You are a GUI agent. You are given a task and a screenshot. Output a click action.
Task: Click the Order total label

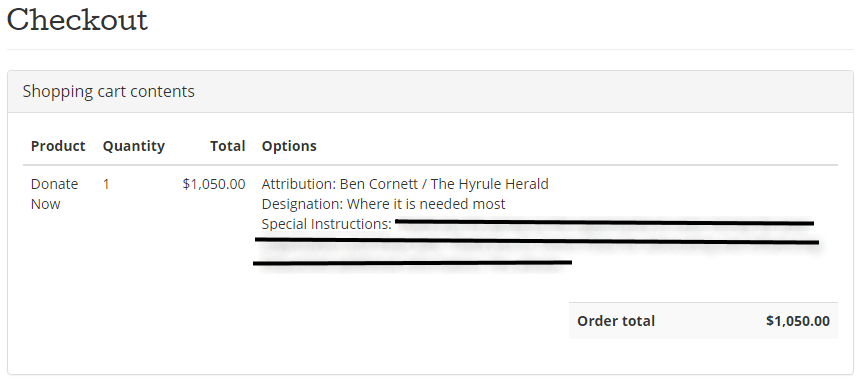[x=616, y=321]
